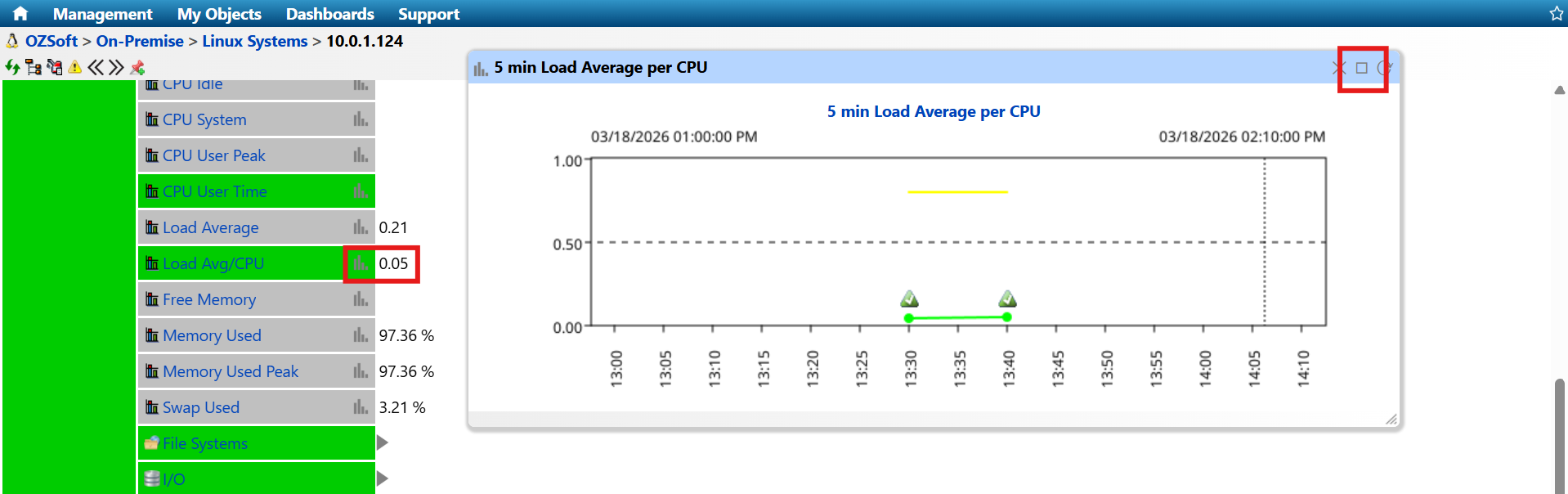The width and height of the screenshot is (1568, 494).
Task: Click the yellow warning triangle toolbar icon
Action: coord(75,67)
